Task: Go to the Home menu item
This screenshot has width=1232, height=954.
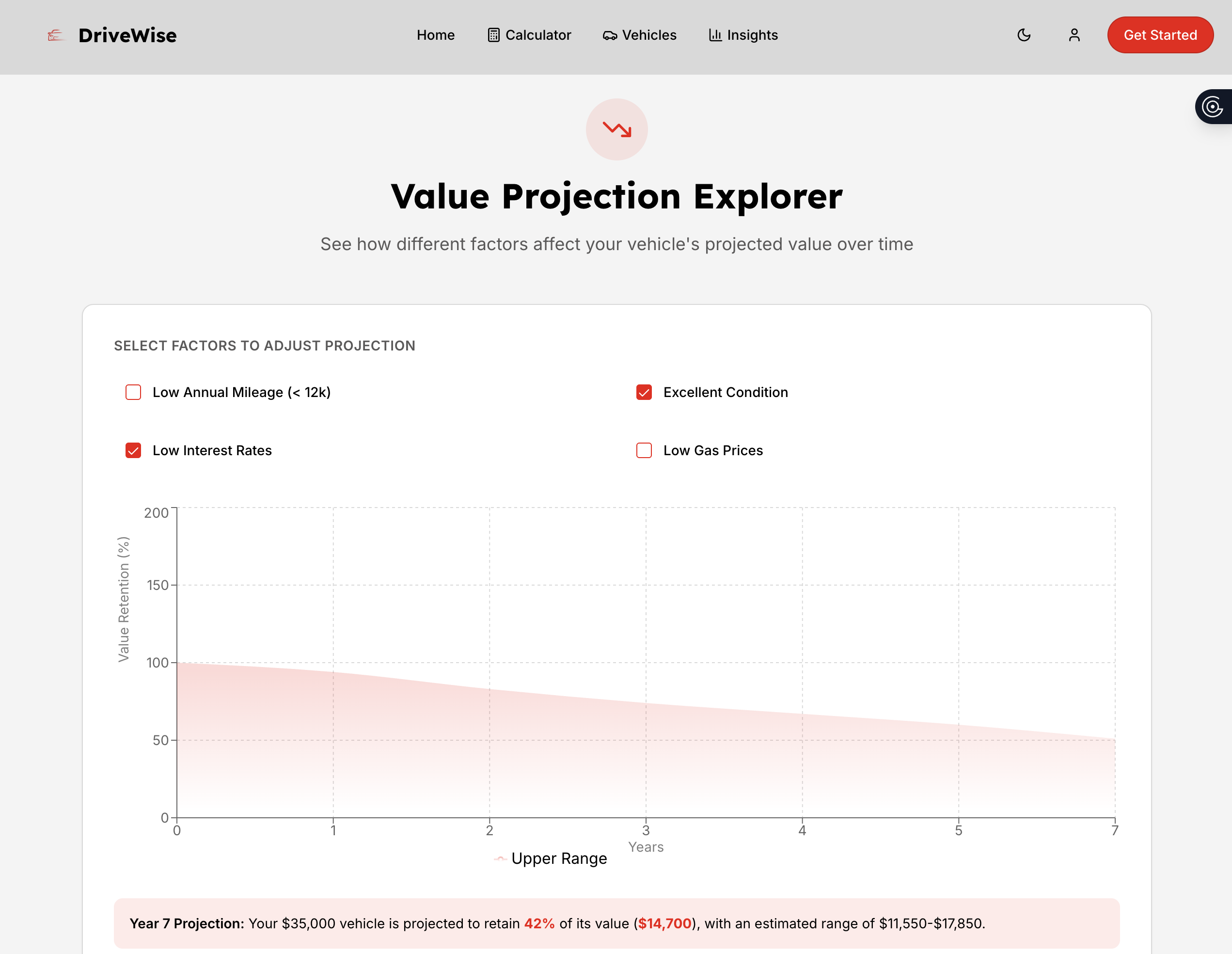Action: 436,35
